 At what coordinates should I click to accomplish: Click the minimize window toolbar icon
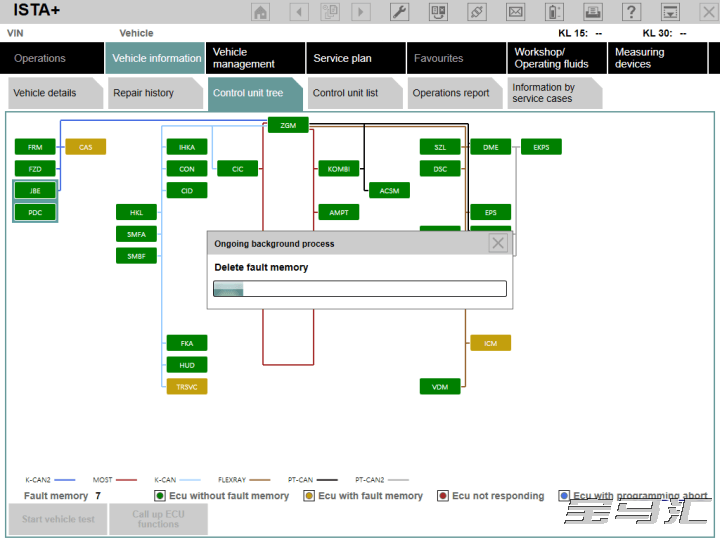click(670, 11)
